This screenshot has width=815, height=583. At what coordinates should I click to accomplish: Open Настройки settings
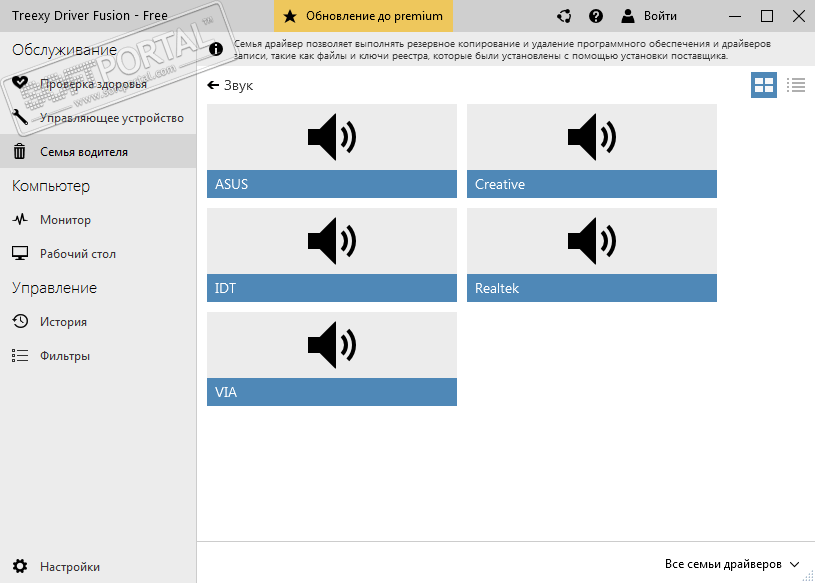98,566
